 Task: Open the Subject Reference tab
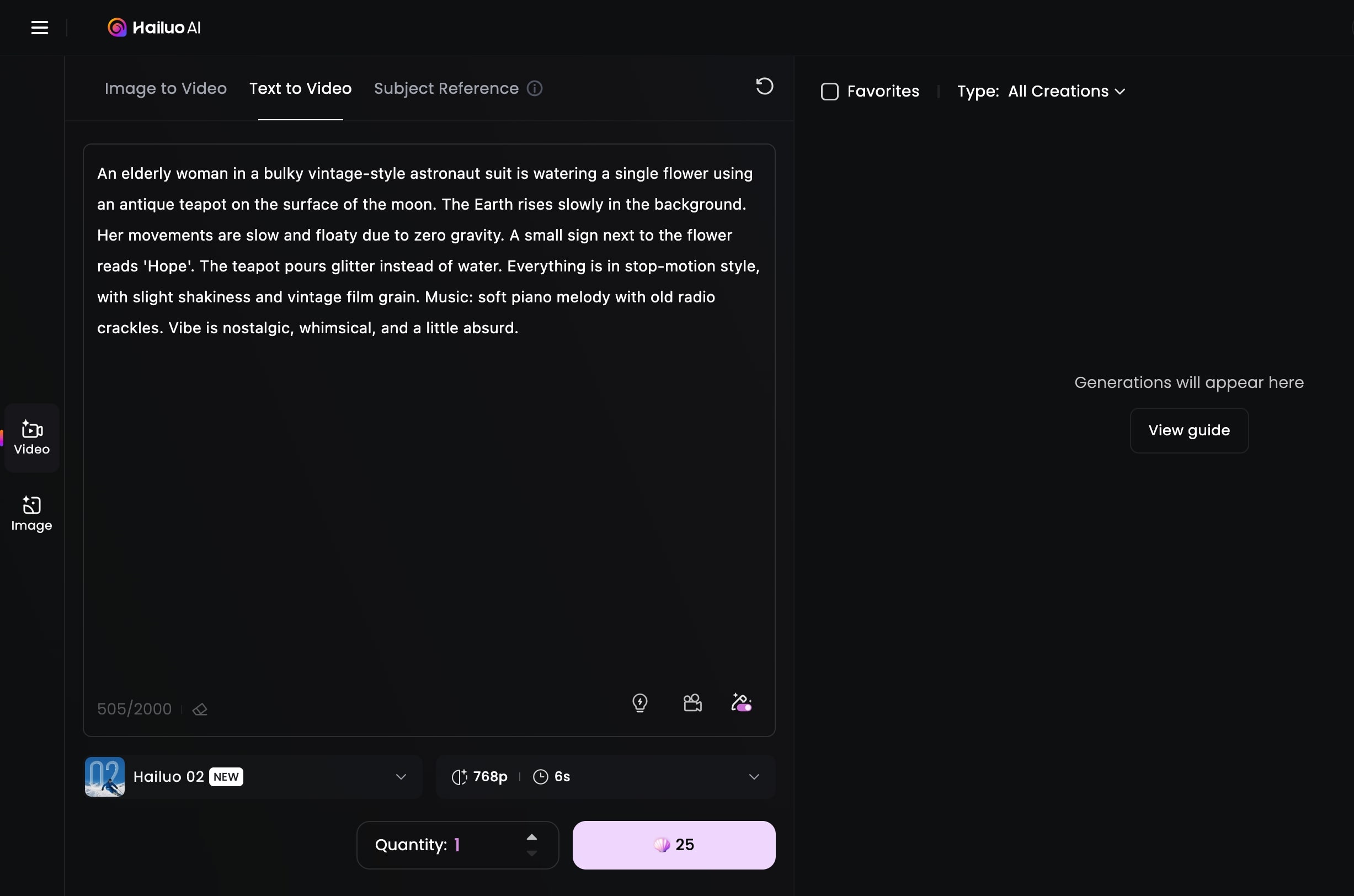tap(446, 89)
